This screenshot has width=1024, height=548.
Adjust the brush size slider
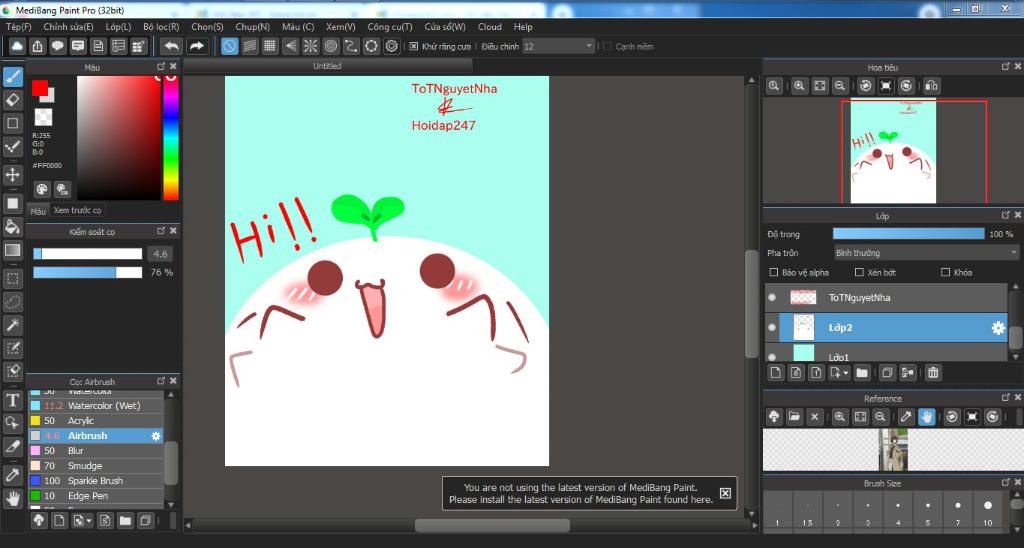click(88, 253)
